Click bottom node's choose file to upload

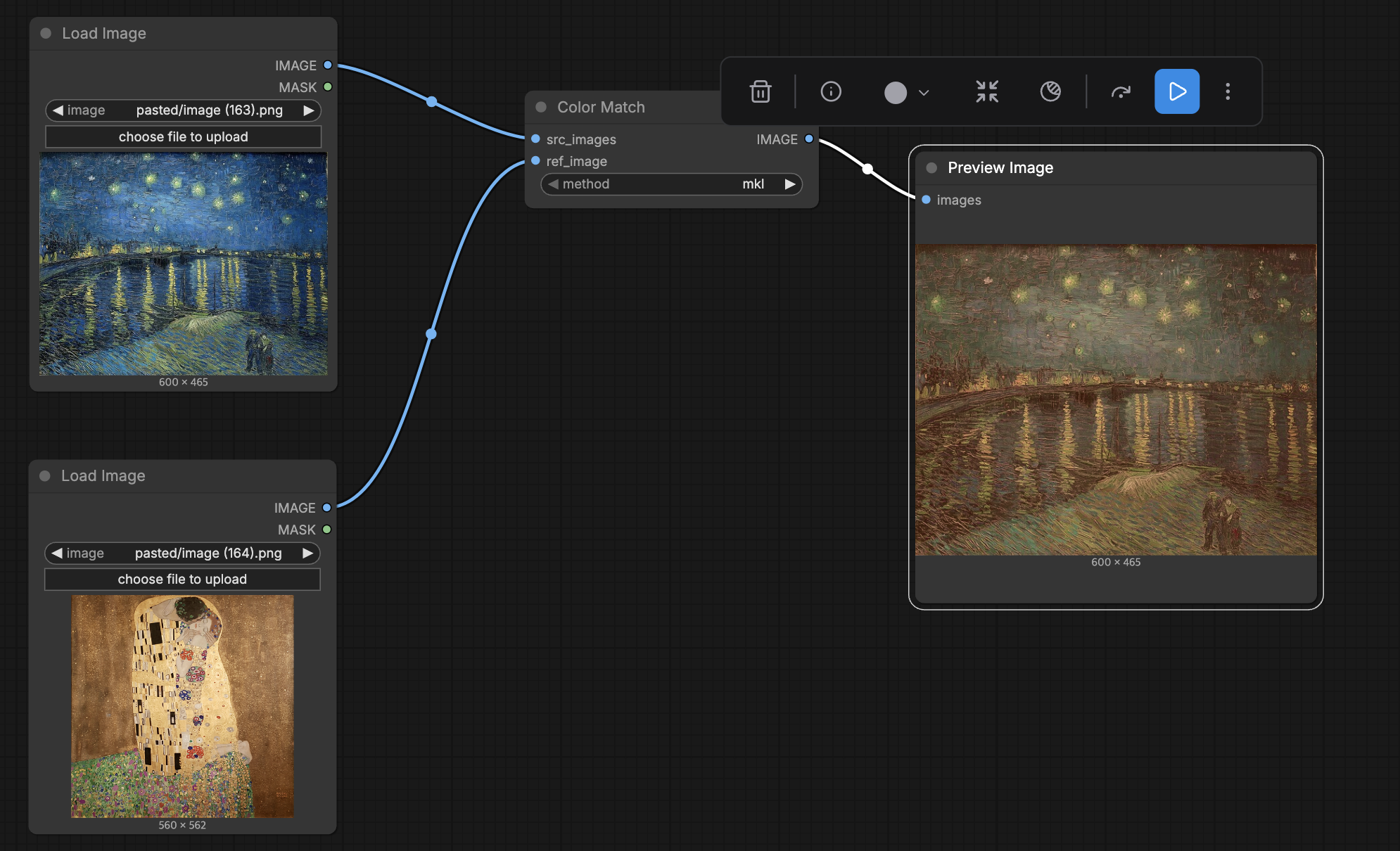click(x=182, y=579)
